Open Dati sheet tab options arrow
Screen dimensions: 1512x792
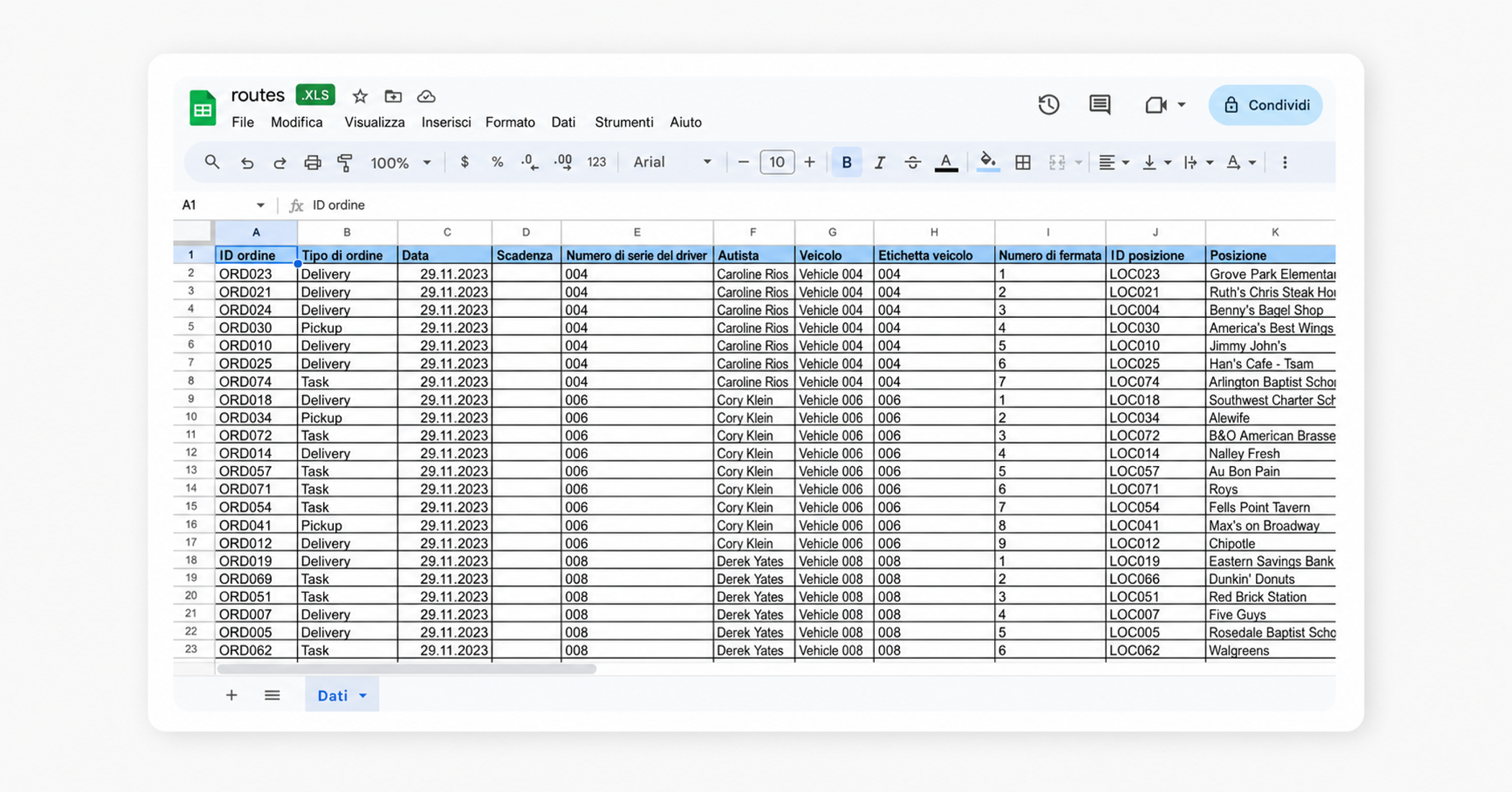coord(363,696)
